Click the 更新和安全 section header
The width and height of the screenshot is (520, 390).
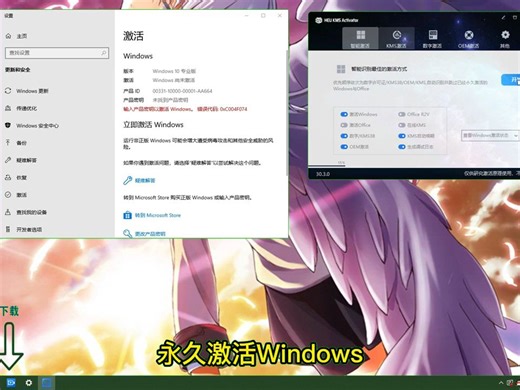(18, 70)
